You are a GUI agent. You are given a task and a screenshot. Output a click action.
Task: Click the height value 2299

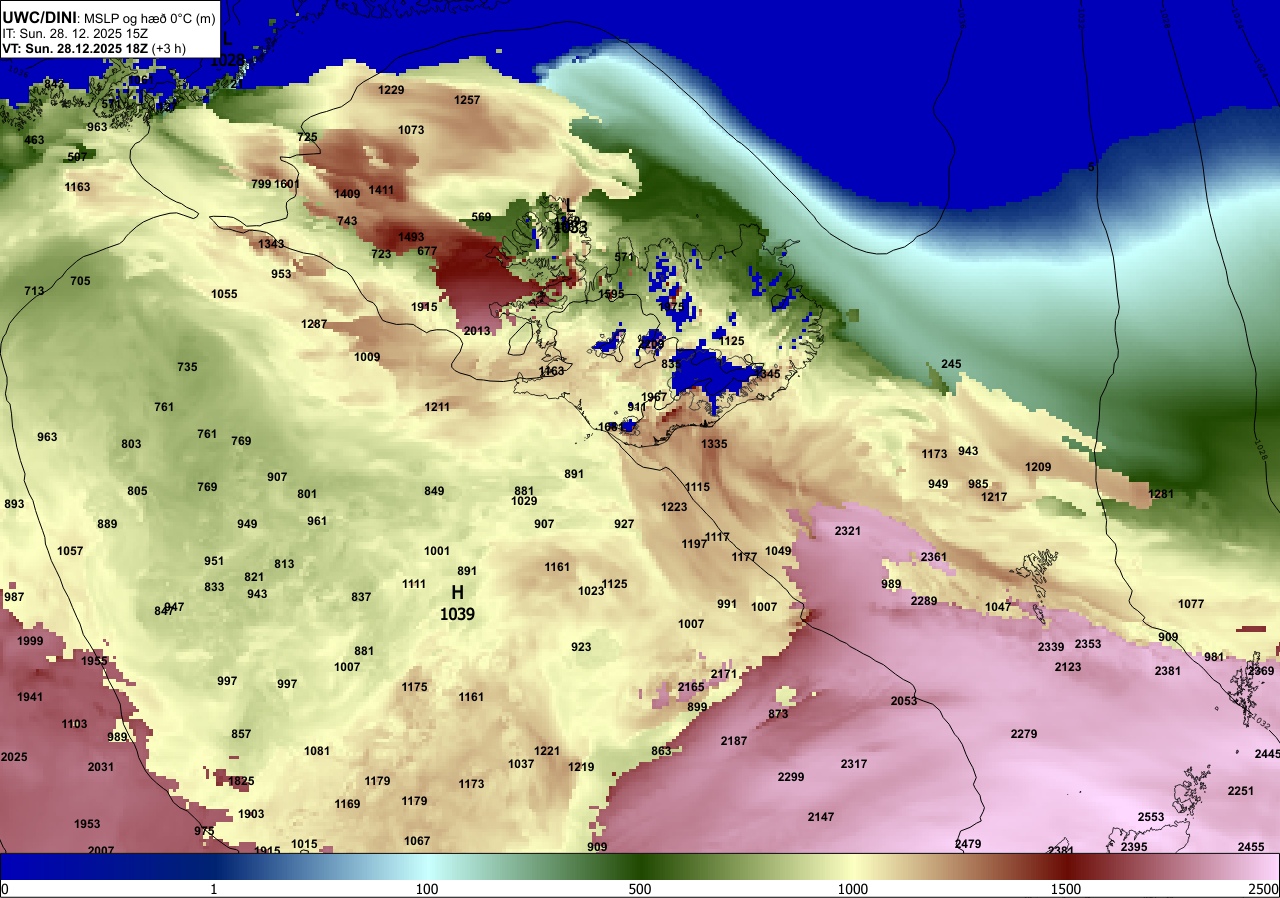[x=791, y=777]
